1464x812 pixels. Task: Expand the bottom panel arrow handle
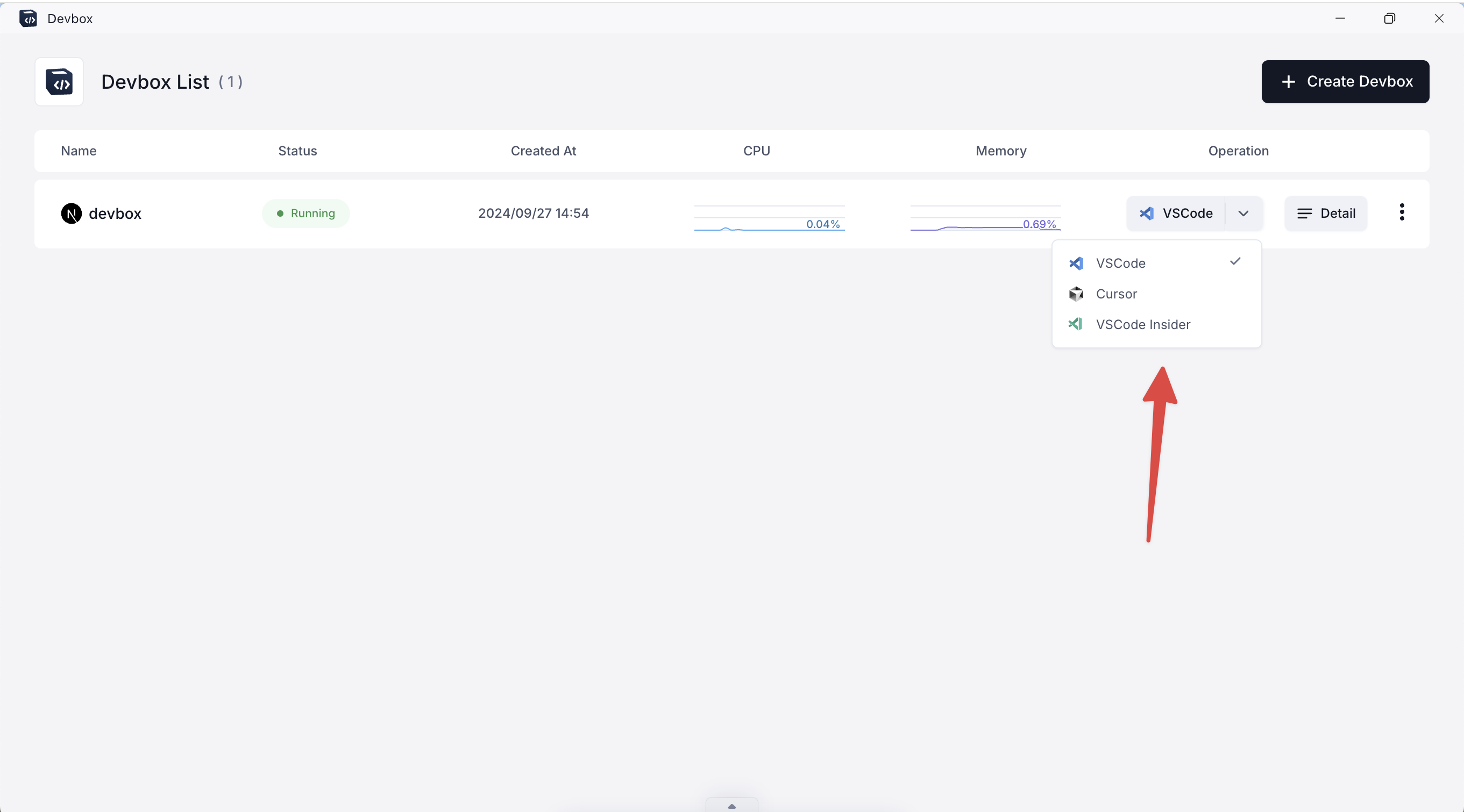tap(731, 806)
